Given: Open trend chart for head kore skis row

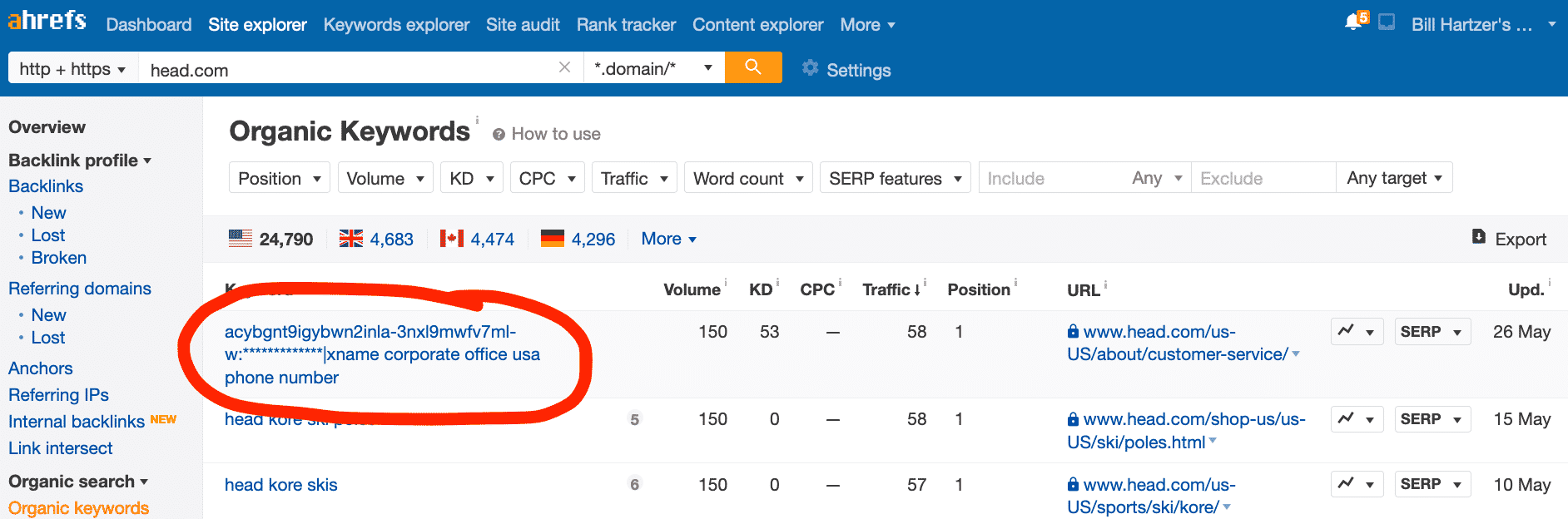Looking at the screenshot, I should click(x=1357, y=483).
